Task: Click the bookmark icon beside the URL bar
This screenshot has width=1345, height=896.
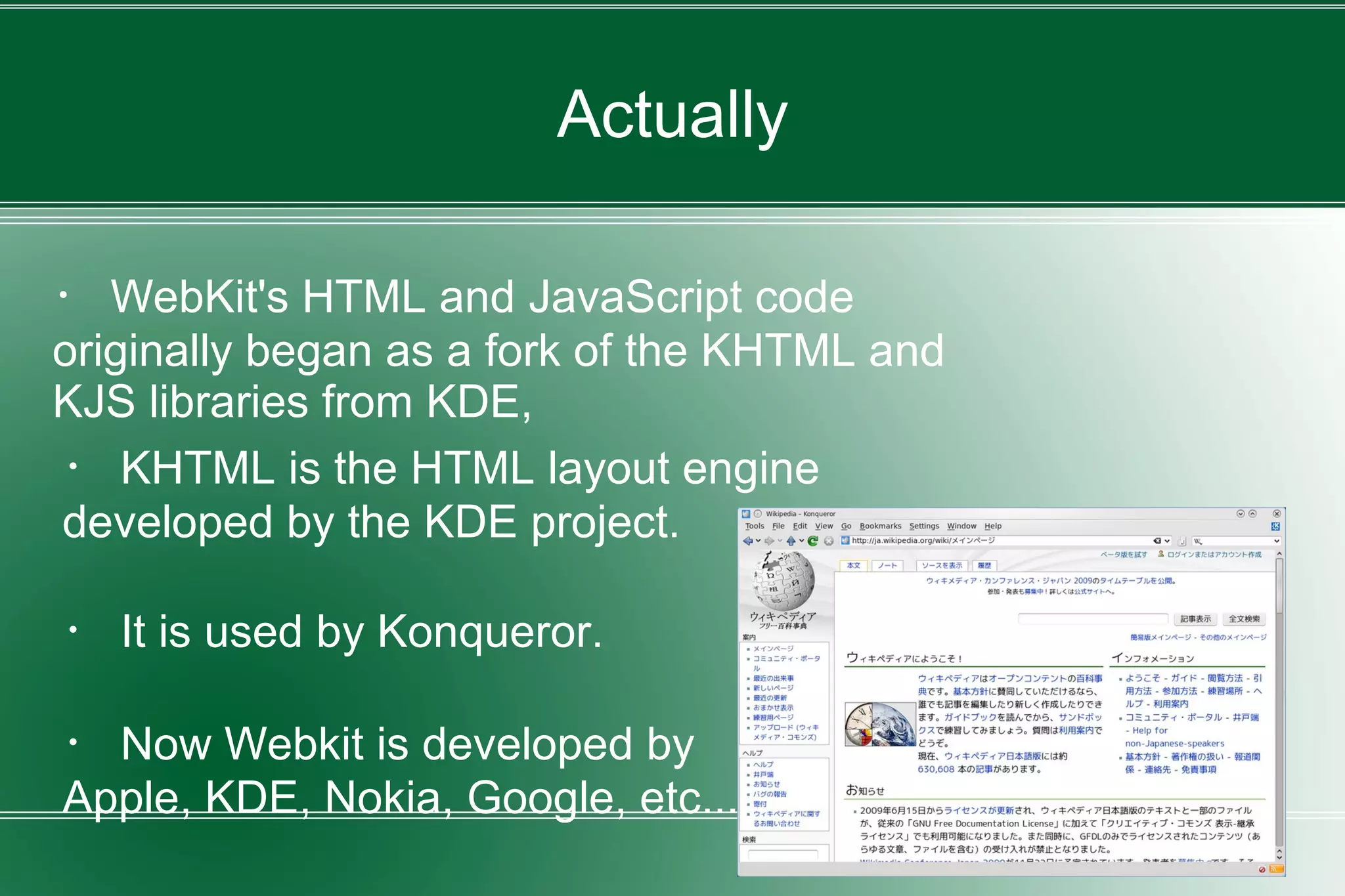Action: tap(1182, 542)
